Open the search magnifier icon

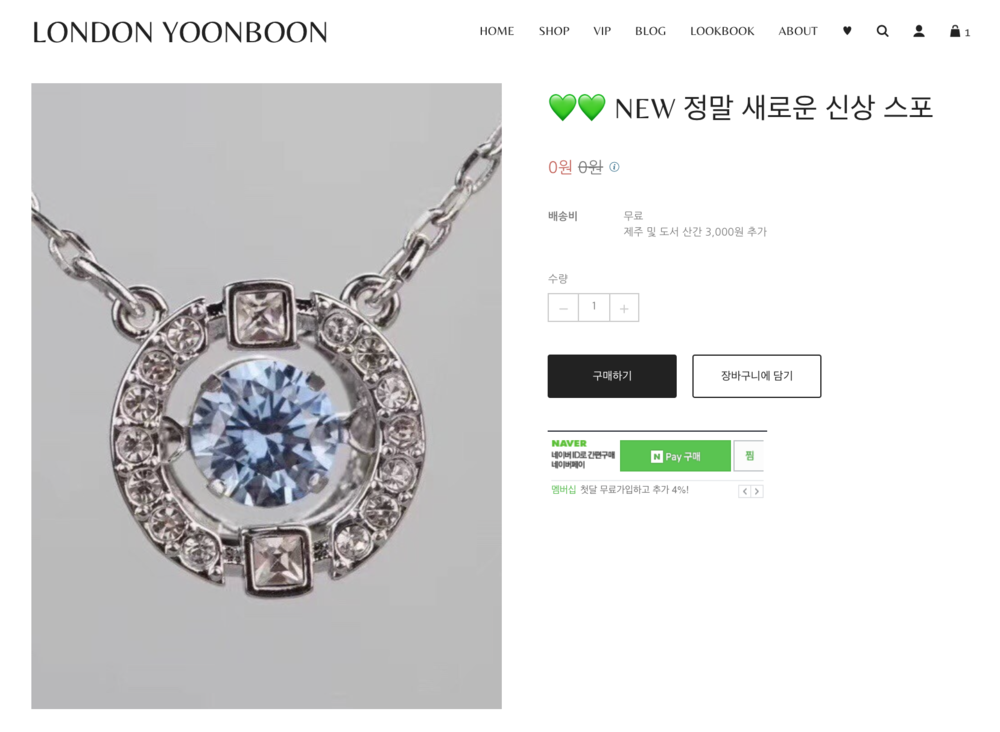click(x=883, y=31)
